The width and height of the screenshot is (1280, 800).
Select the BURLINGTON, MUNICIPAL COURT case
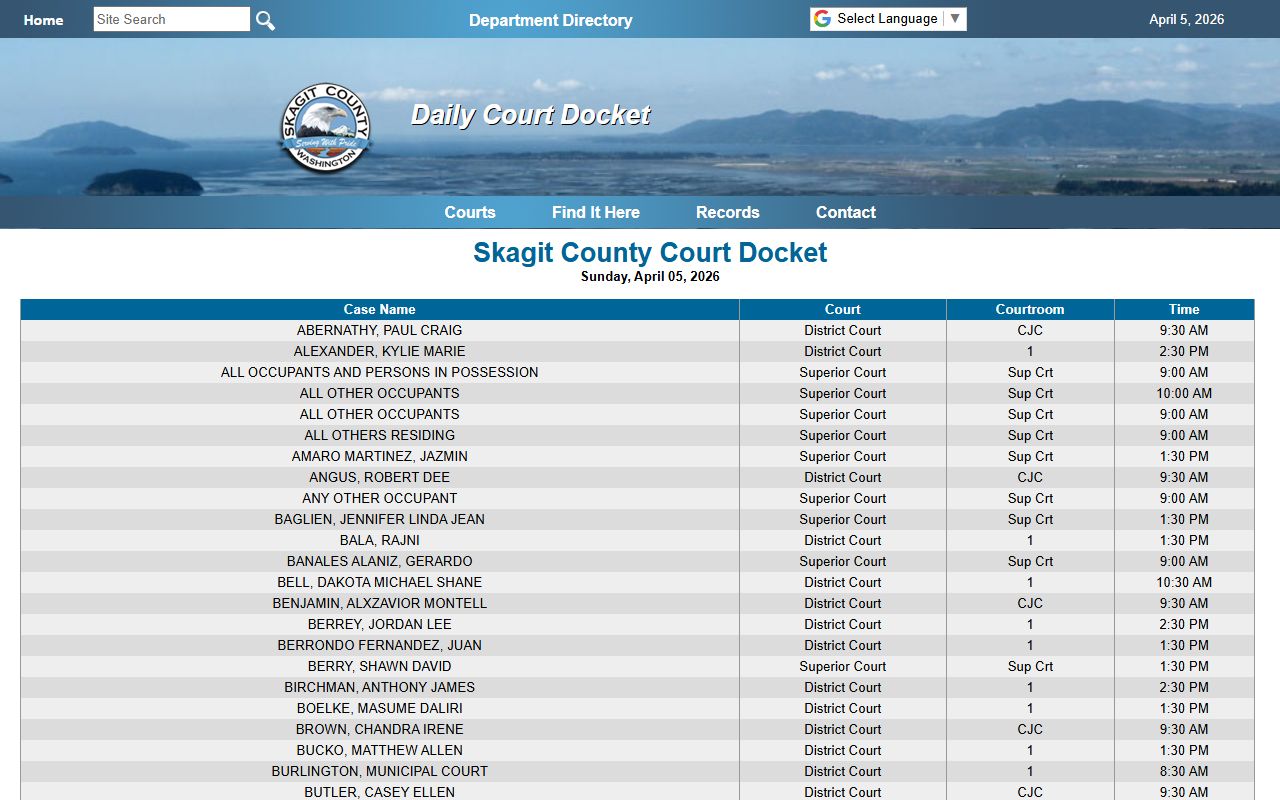(380, 771)
